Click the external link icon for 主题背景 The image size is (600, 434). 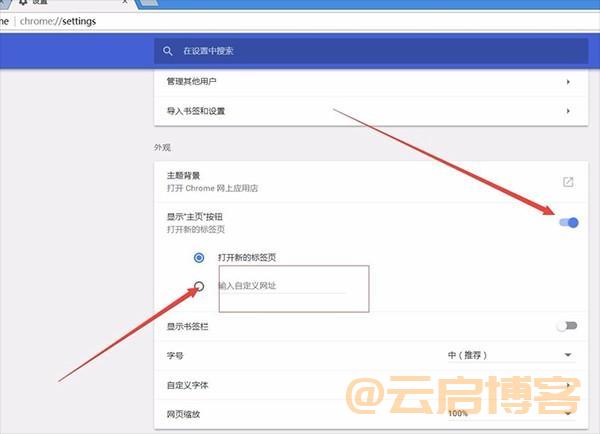tap(568, 182)
